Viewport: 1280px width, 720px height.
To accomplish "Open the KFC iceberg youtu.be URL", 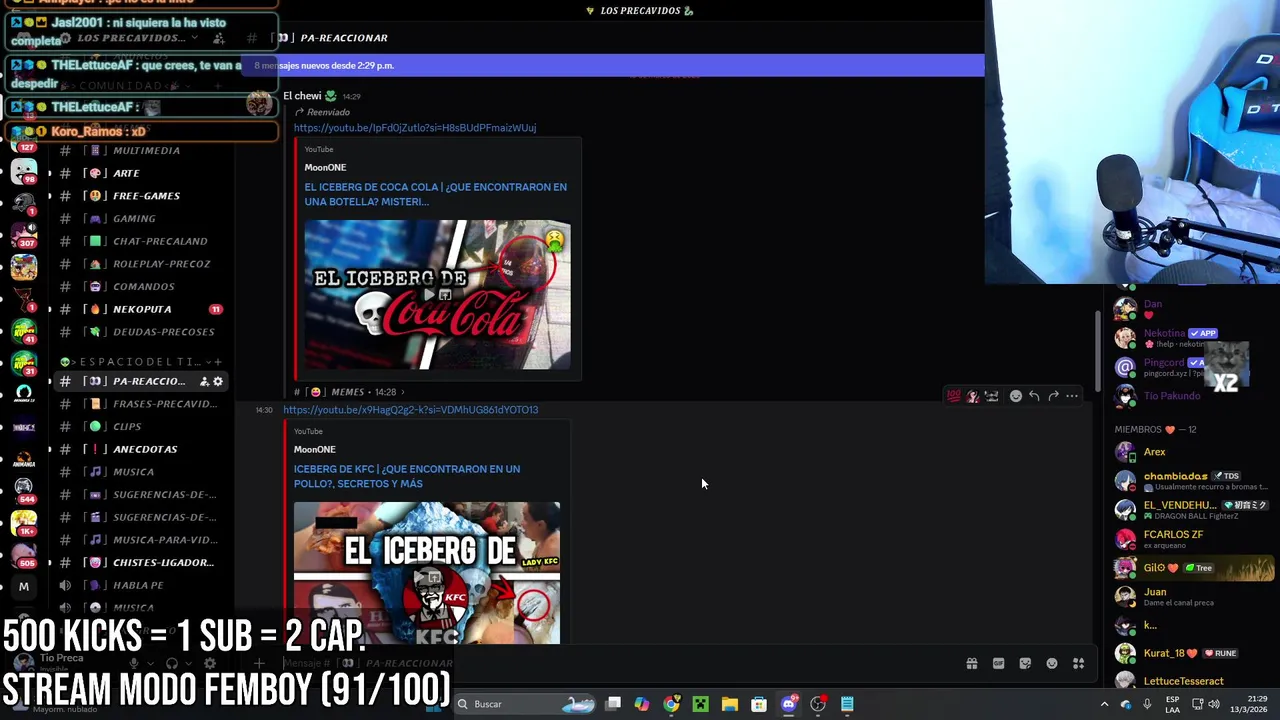I will [410, 410].
